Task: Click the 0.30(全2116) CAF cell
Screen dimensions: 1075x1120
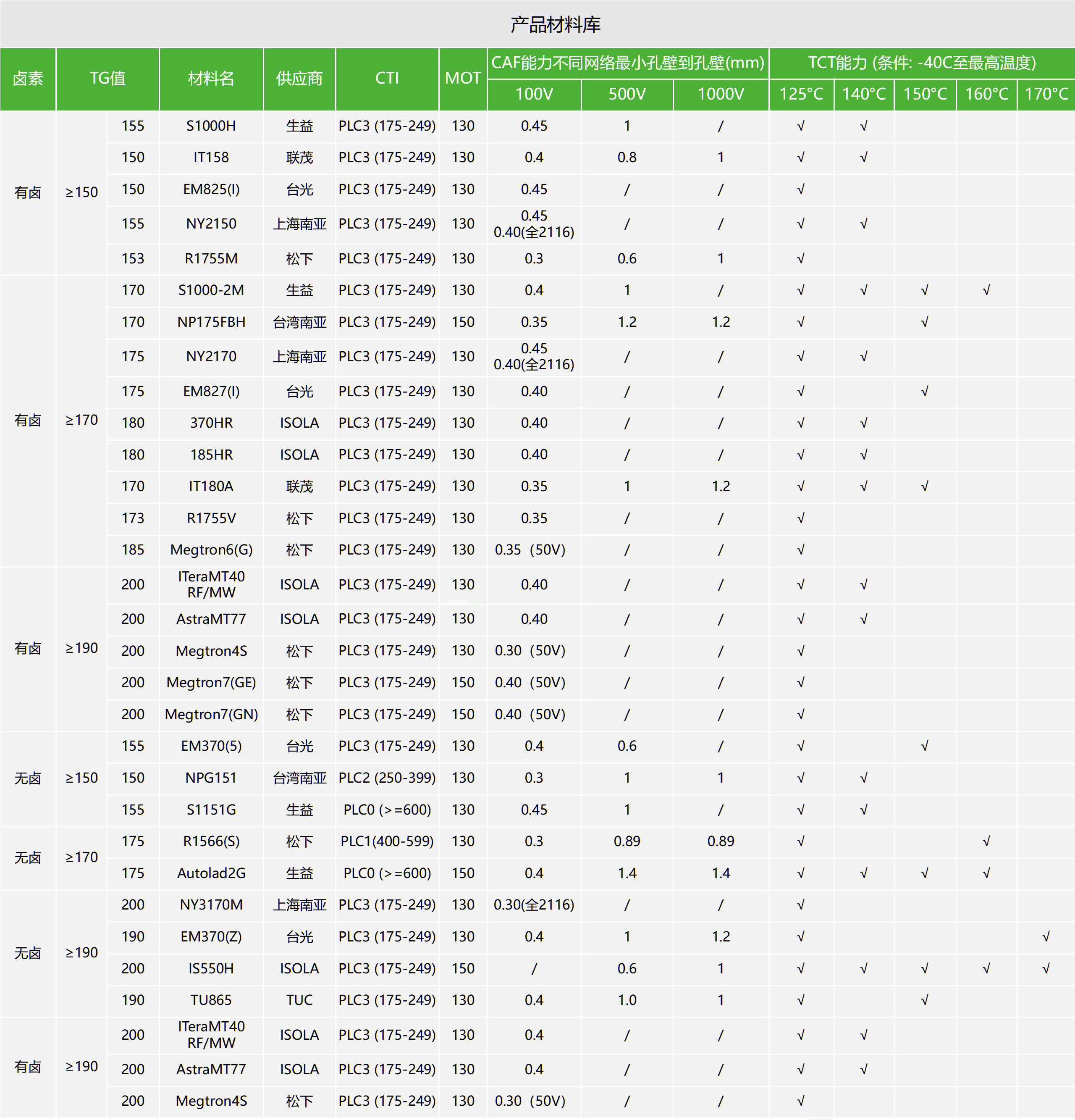Action: (x=533, y=904)
